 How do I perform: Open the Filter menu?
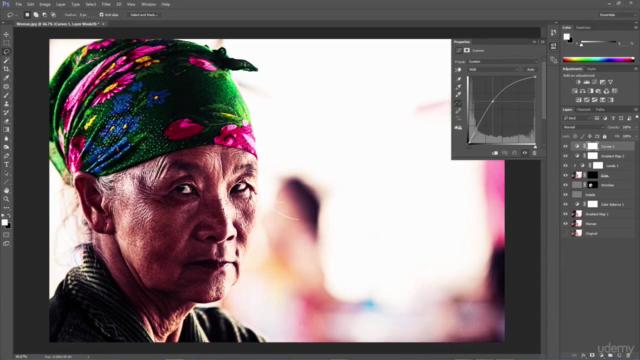click(106, 4)
